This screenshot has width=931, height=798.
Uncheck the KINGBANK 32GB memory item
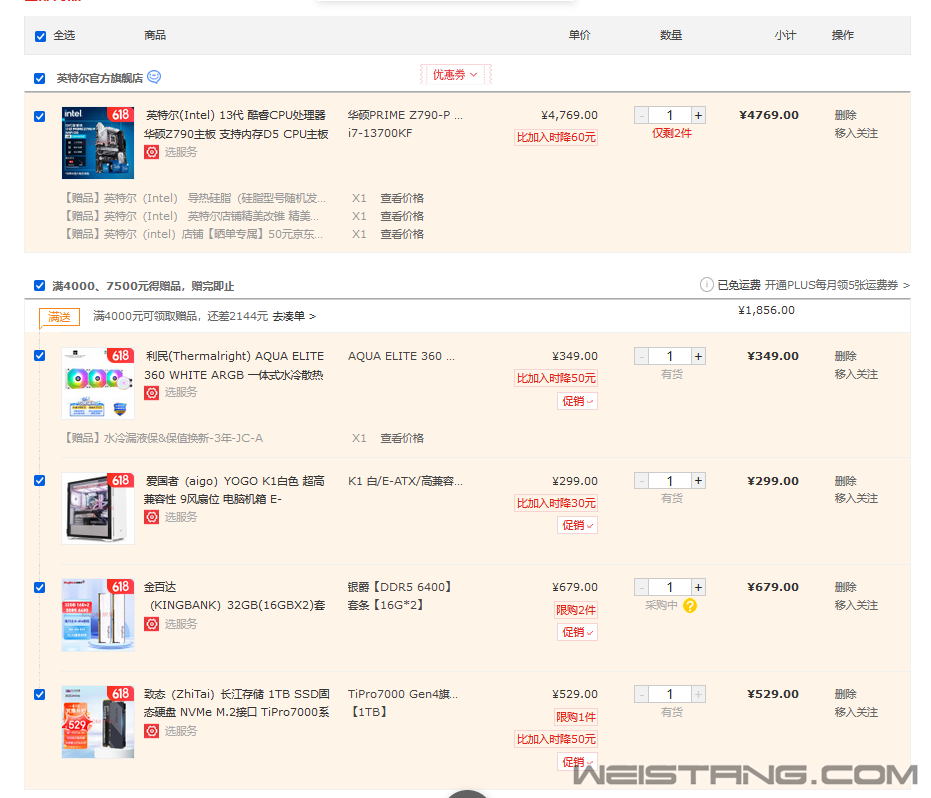click(40, 587)
